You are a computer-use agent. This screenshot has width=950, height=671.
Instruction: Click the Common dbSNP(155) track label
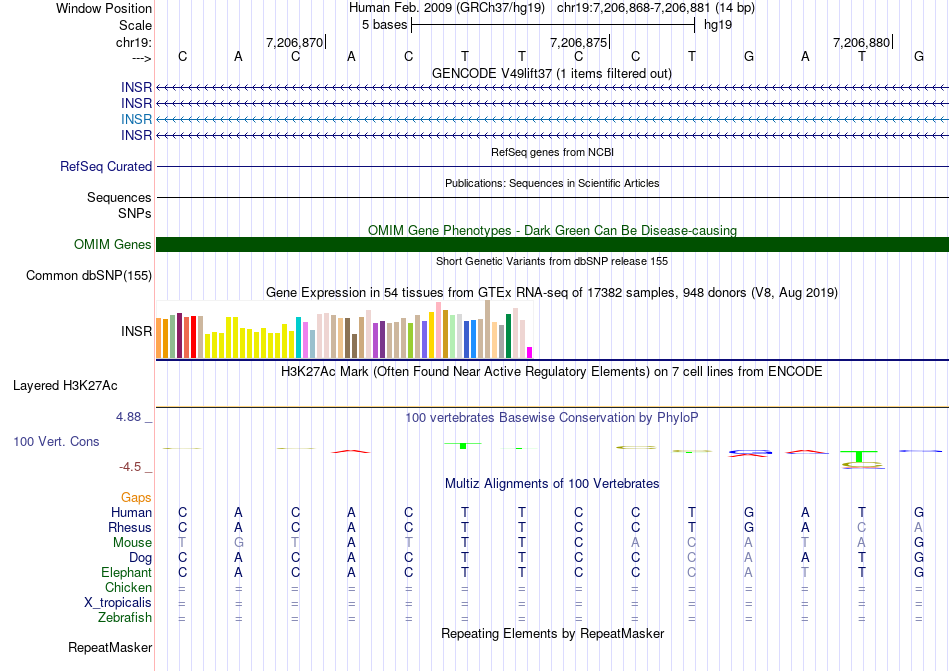[x=88, y=276]
